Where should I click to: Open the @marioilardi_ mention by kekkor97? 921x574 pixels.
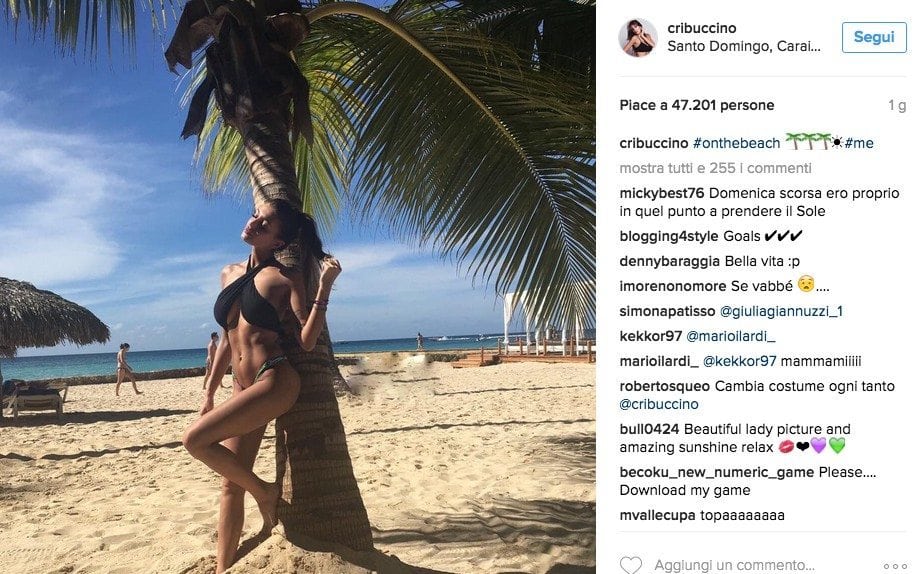click(731, 336)
